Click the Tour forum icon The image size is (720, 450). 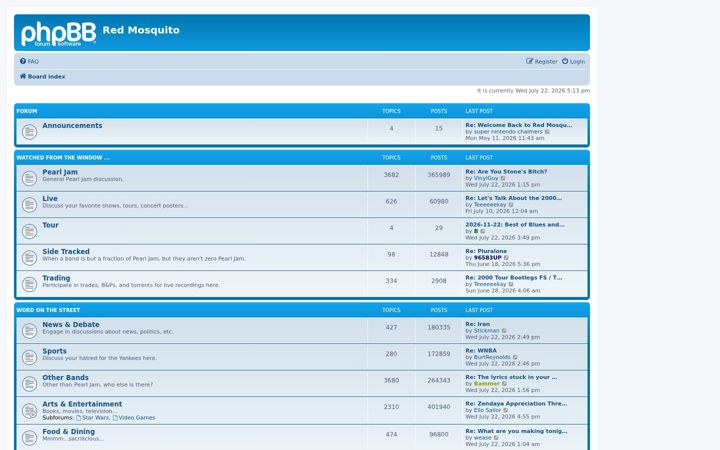(x=29, y=231)
